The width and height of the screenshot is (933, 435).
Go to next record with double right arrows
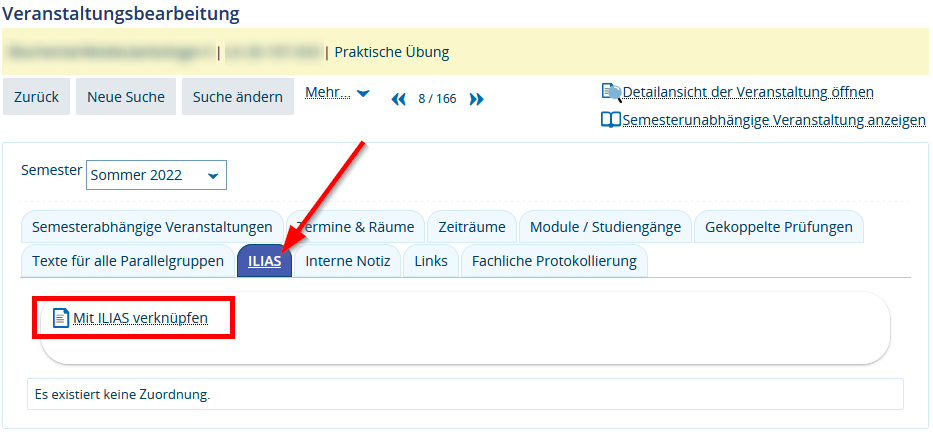click(x=476, y=99)
